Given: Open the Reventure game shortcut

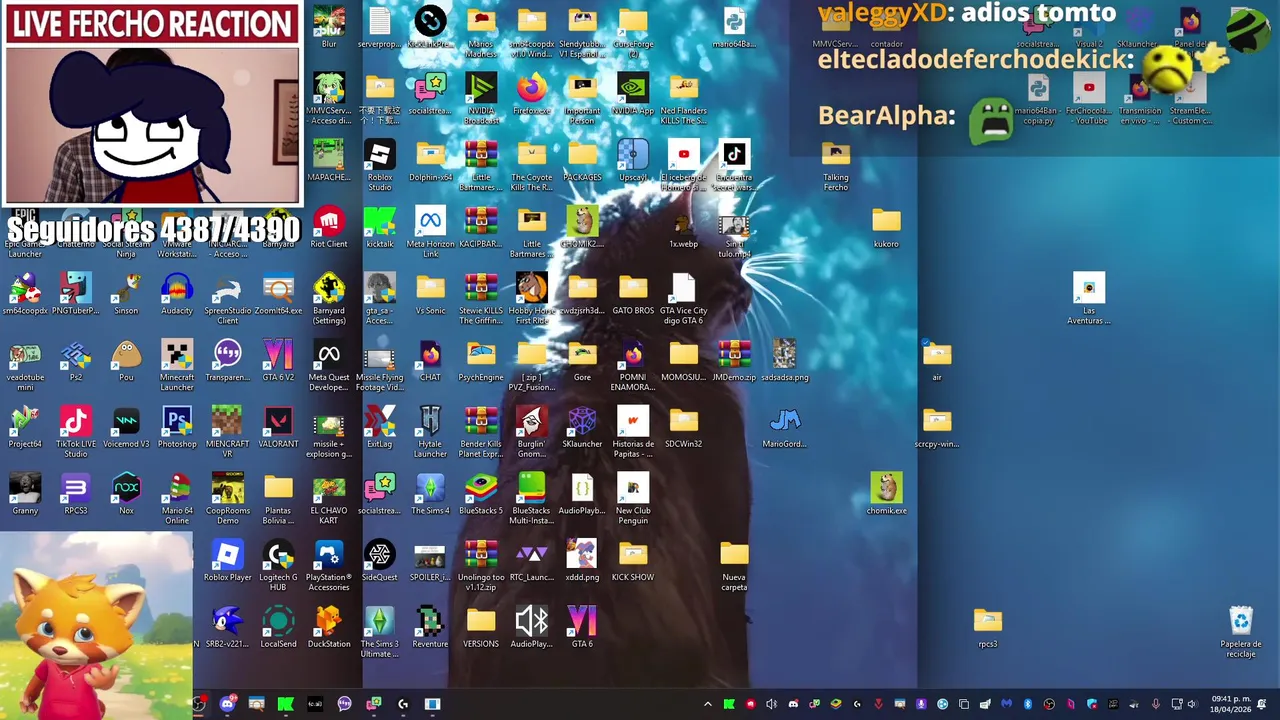Looking at the screenshot, I should [x=430, y=627].
